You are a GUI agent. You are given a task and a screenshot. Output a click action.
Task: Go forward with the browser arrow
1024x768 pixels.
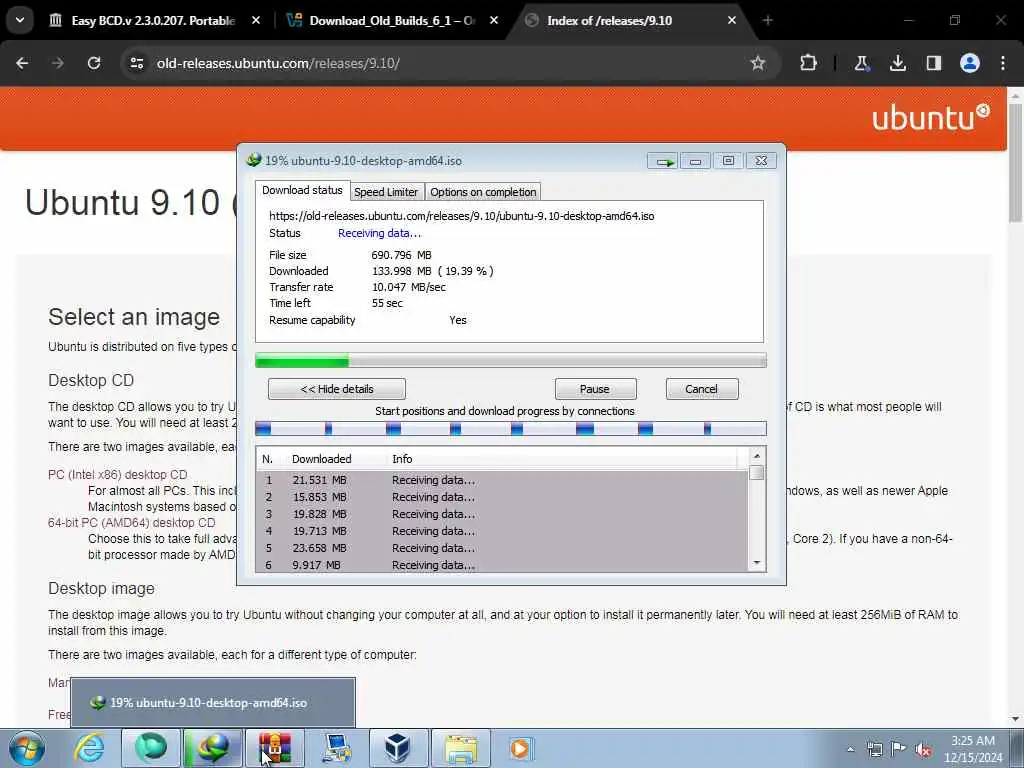57,63
